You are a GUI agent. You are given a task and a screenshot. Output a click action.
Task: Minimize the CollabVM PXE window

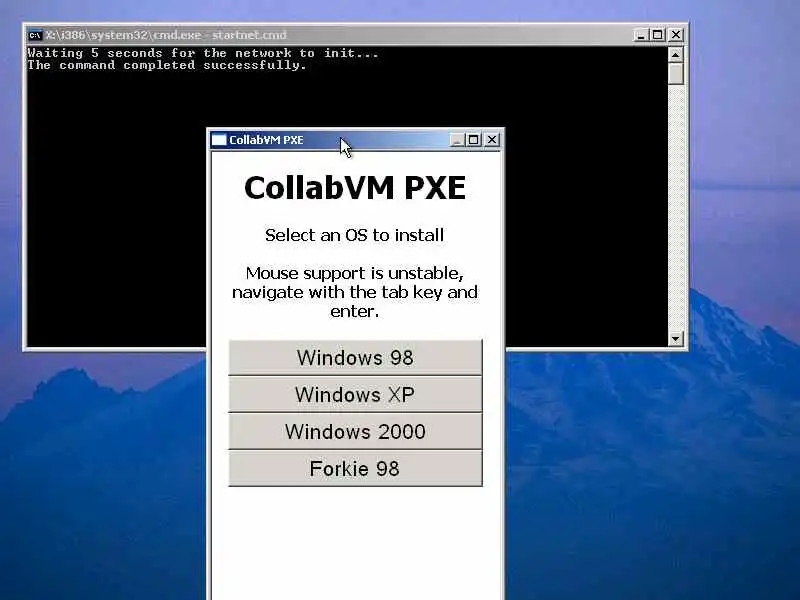point(457,140)
